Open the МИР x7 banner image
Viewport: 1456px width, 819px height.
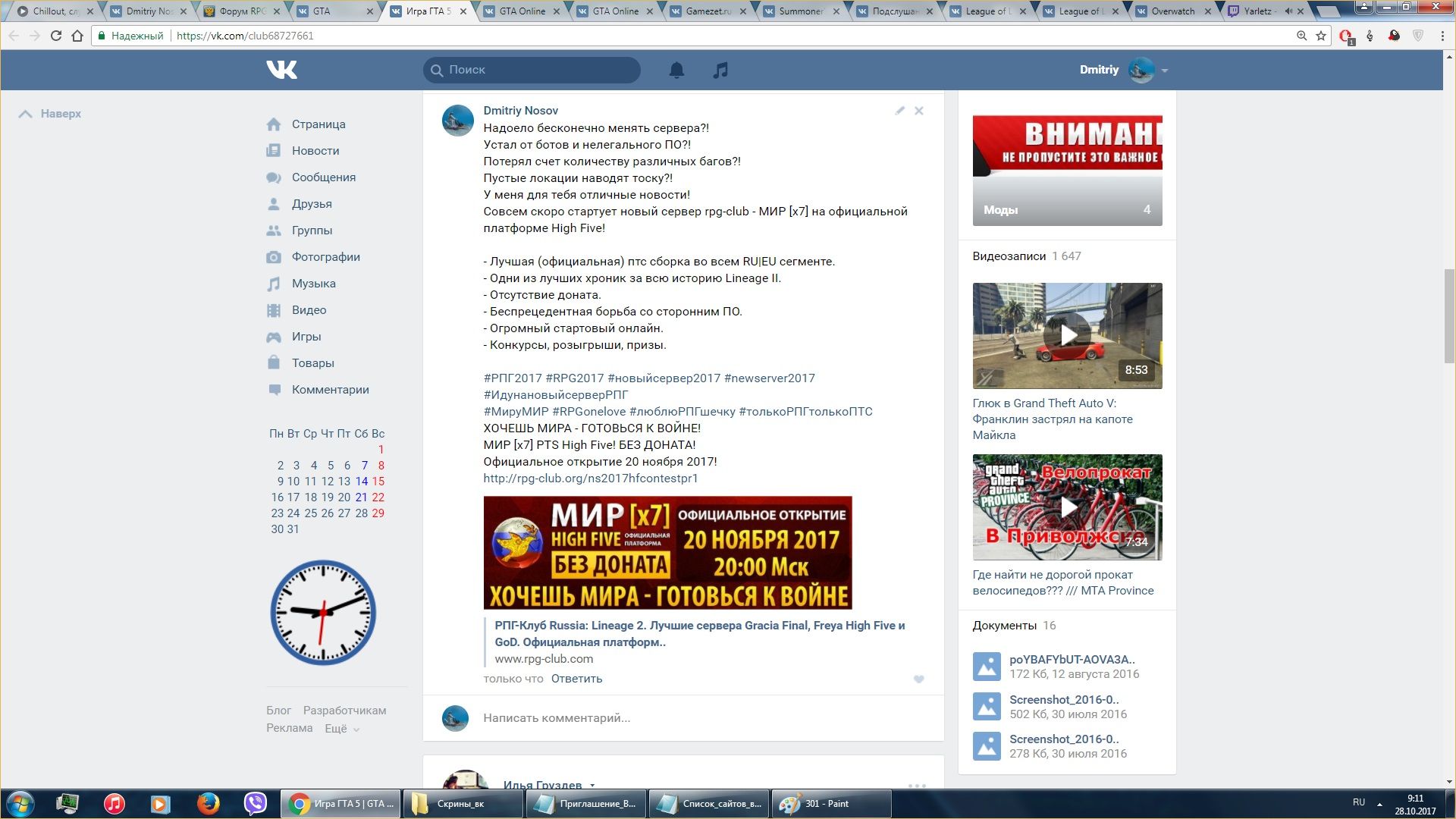click(x=668, y=553)
